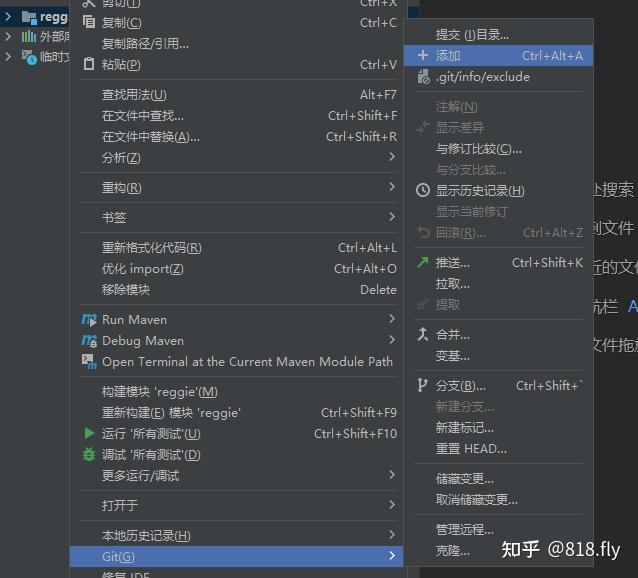Click the Run Maven icon
This screenshot has height=578, width=638.
[x=89, y=320]
